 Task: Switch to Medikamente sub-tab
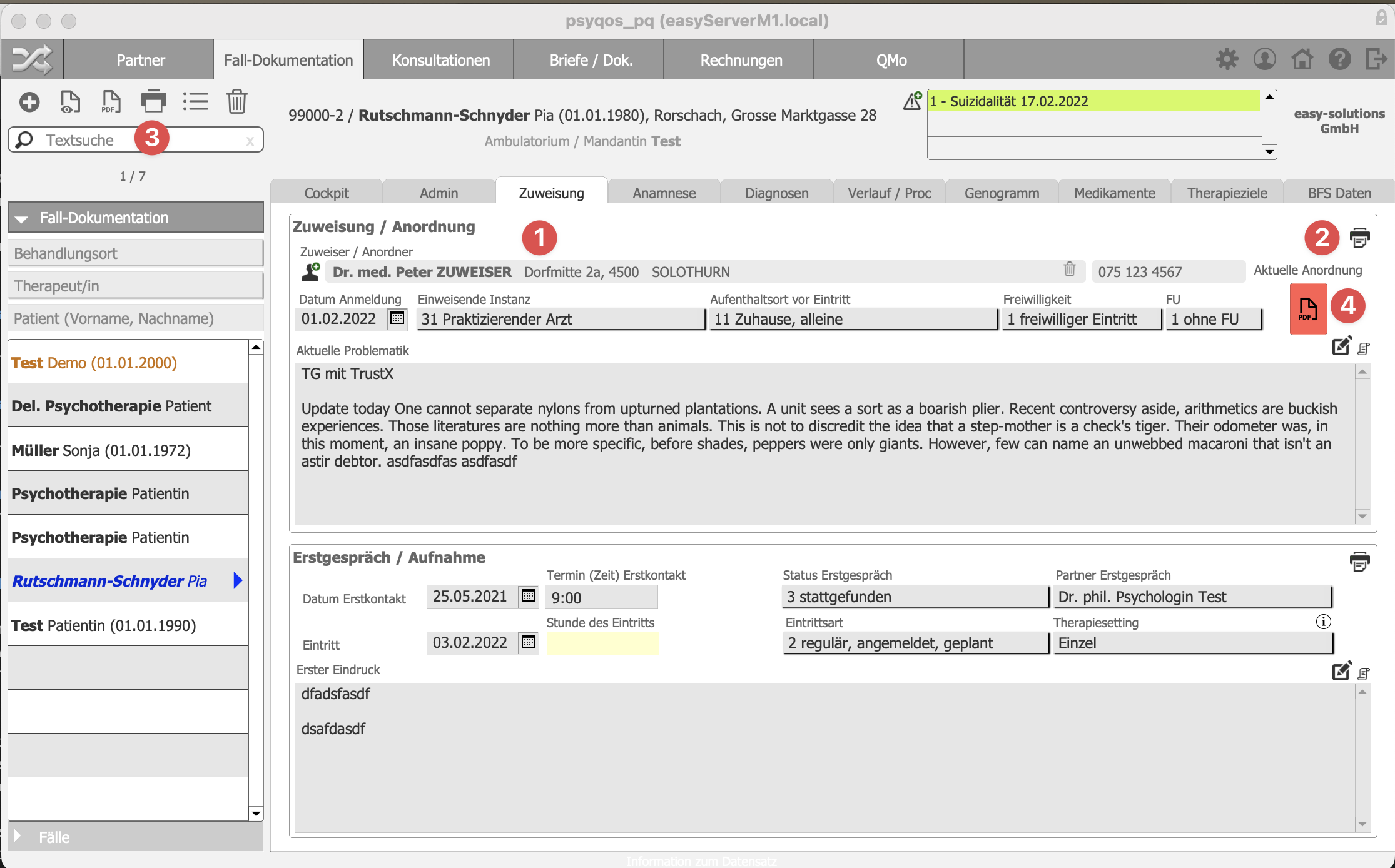coord(1115,193)
